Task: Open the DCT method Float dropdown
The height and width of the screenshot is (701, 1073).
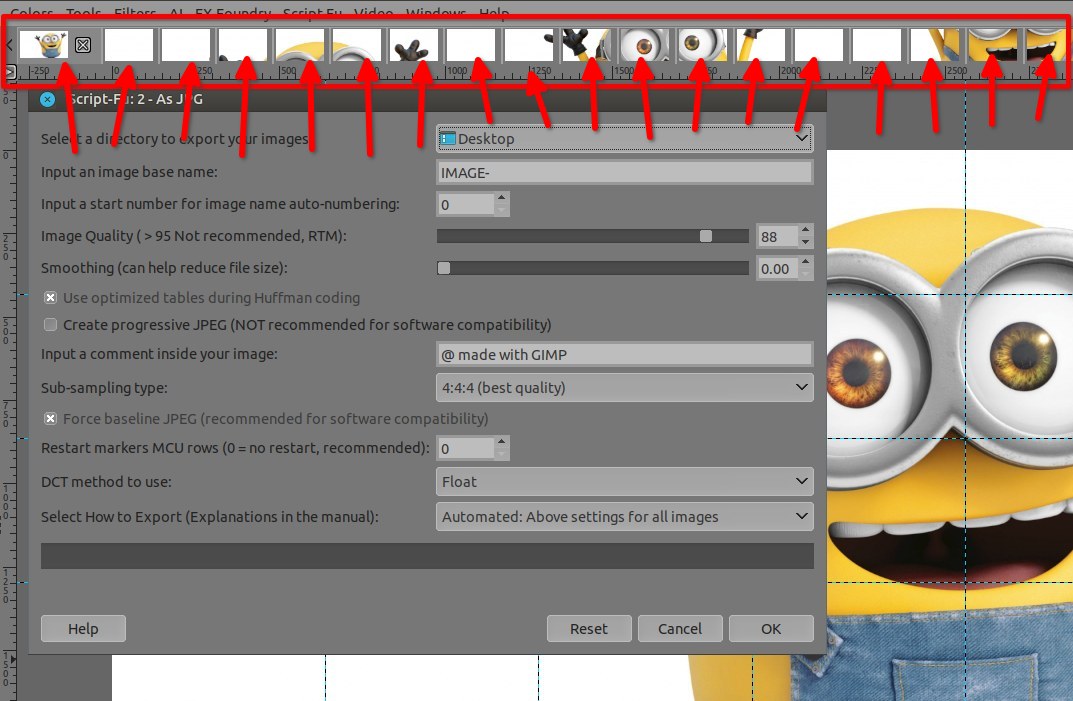Action: pyautogui.click(x=624, y=481)
